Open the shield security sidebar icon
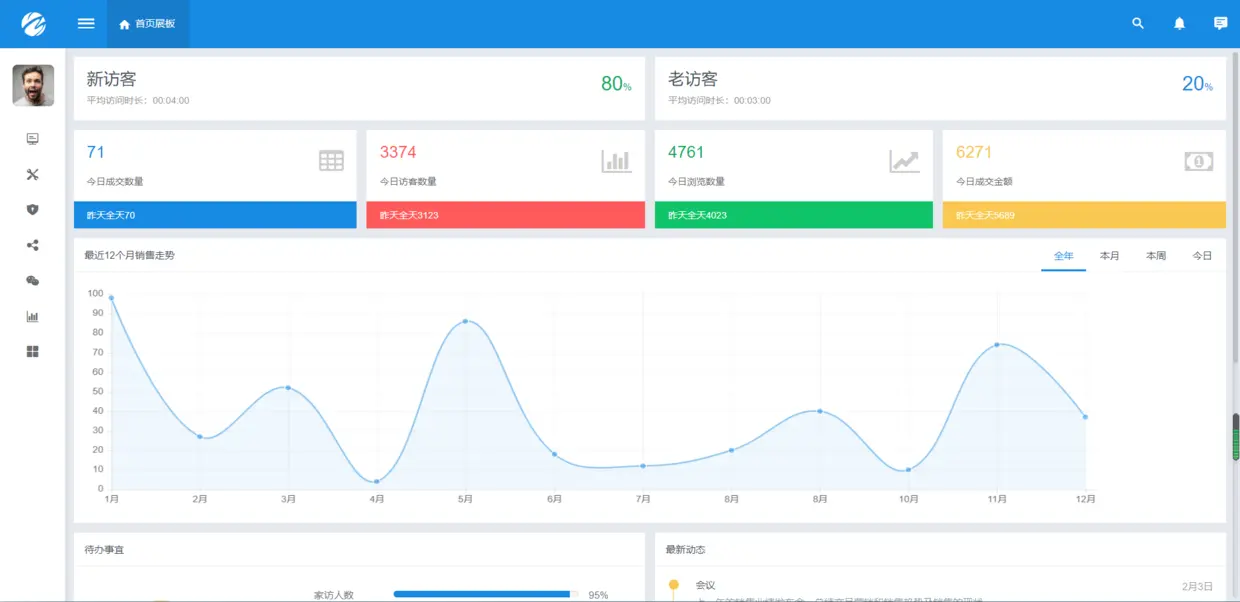The image size is (1240, 602). 32,210
